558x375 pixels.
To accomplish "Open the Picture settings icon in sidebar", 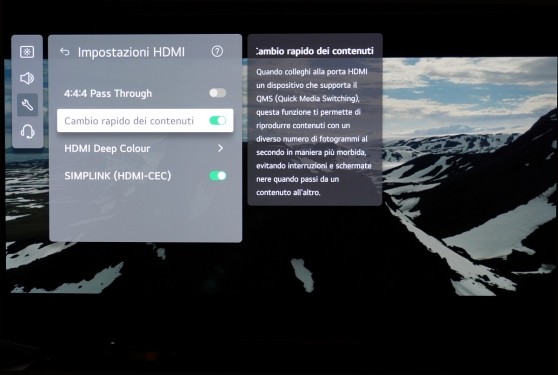I will click(27, 52).
